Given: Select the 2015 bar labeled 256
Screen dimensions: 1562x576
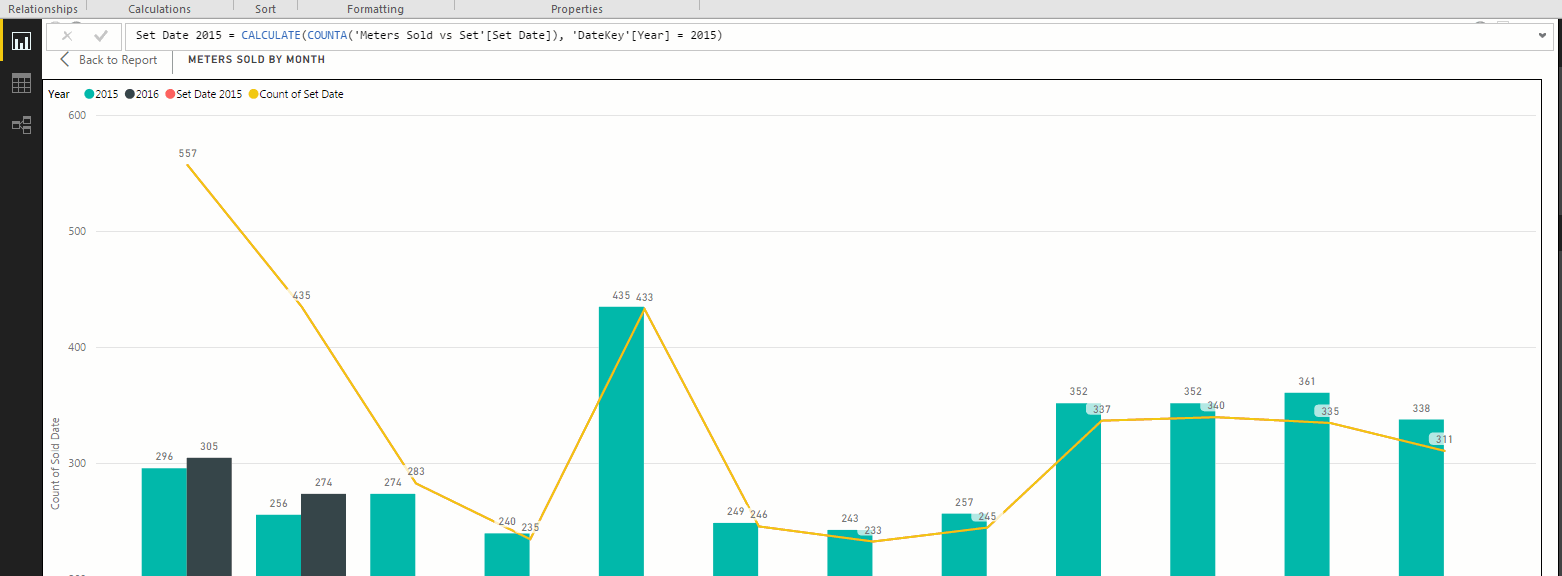Looking at the screenshot, I should pyautogui.click(x=278, y=545).
